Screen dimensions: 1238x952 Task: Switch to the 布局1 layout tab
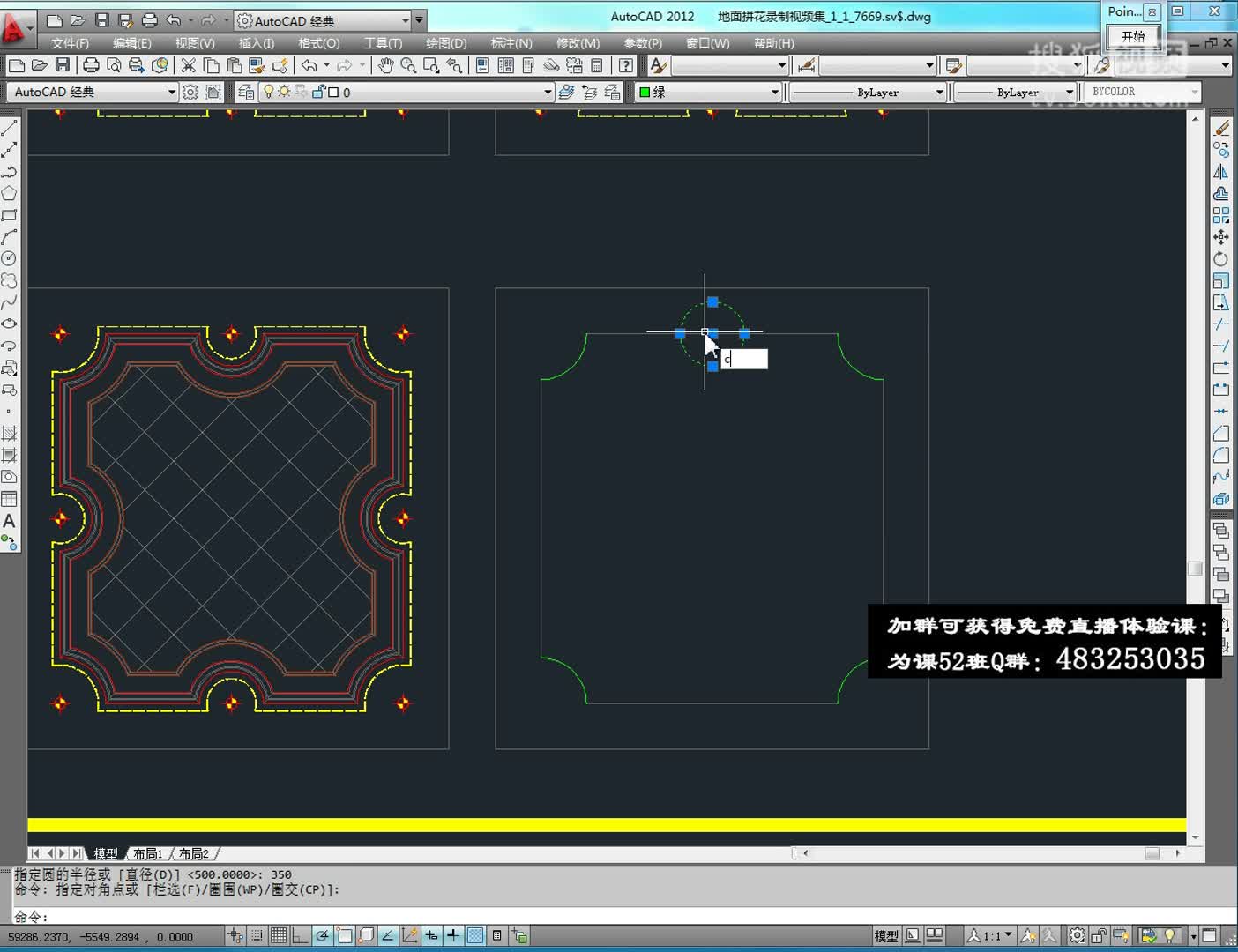(x=148, y=853)
